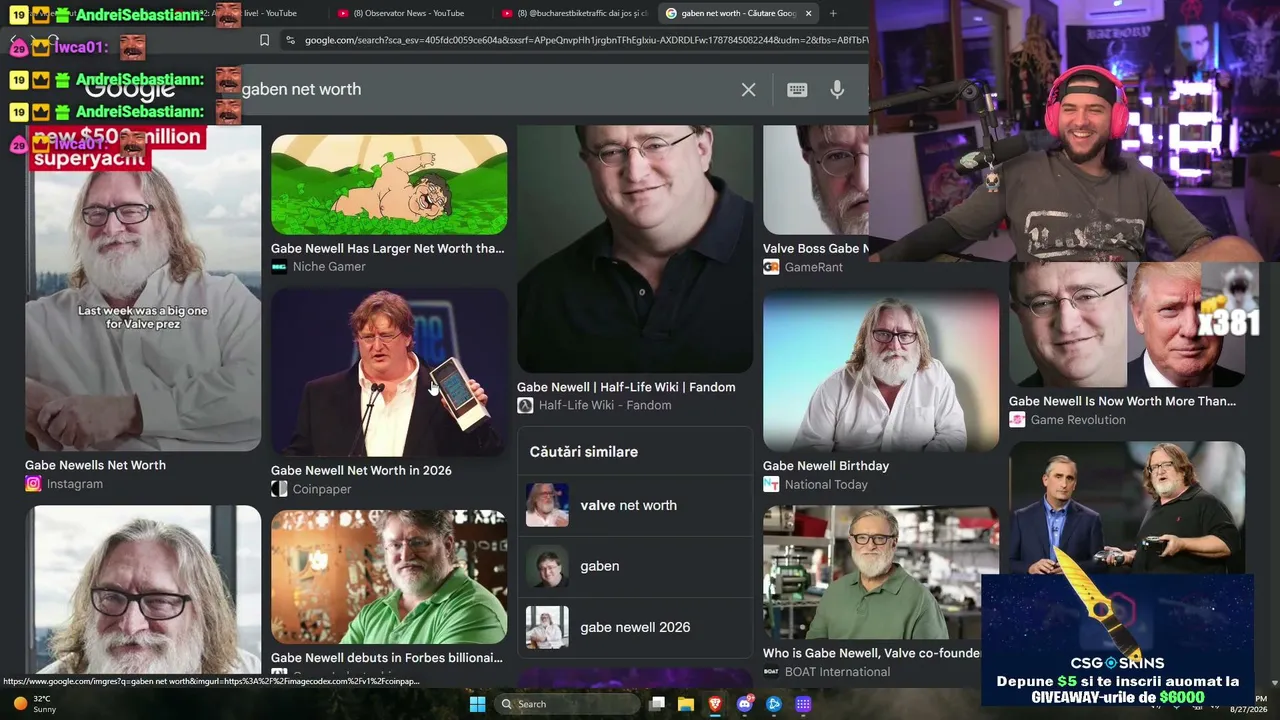1280x720 pixels.
Task: Launch File Explorer from the taskbar
Action: tap(686, 704)
